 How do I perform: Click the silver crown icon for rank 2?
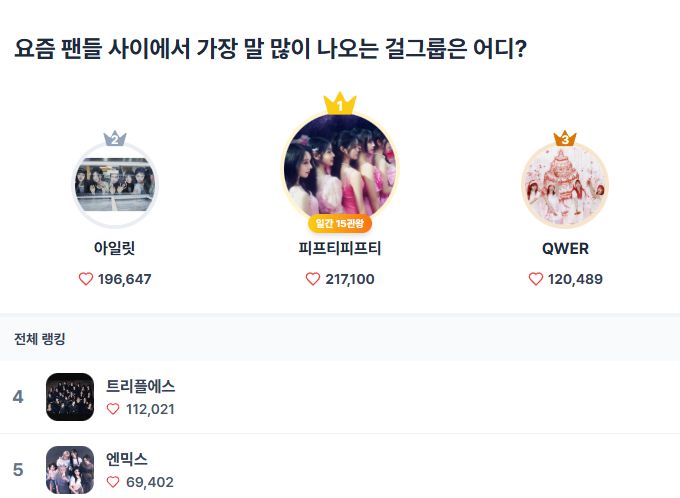(x=114, y=139)
